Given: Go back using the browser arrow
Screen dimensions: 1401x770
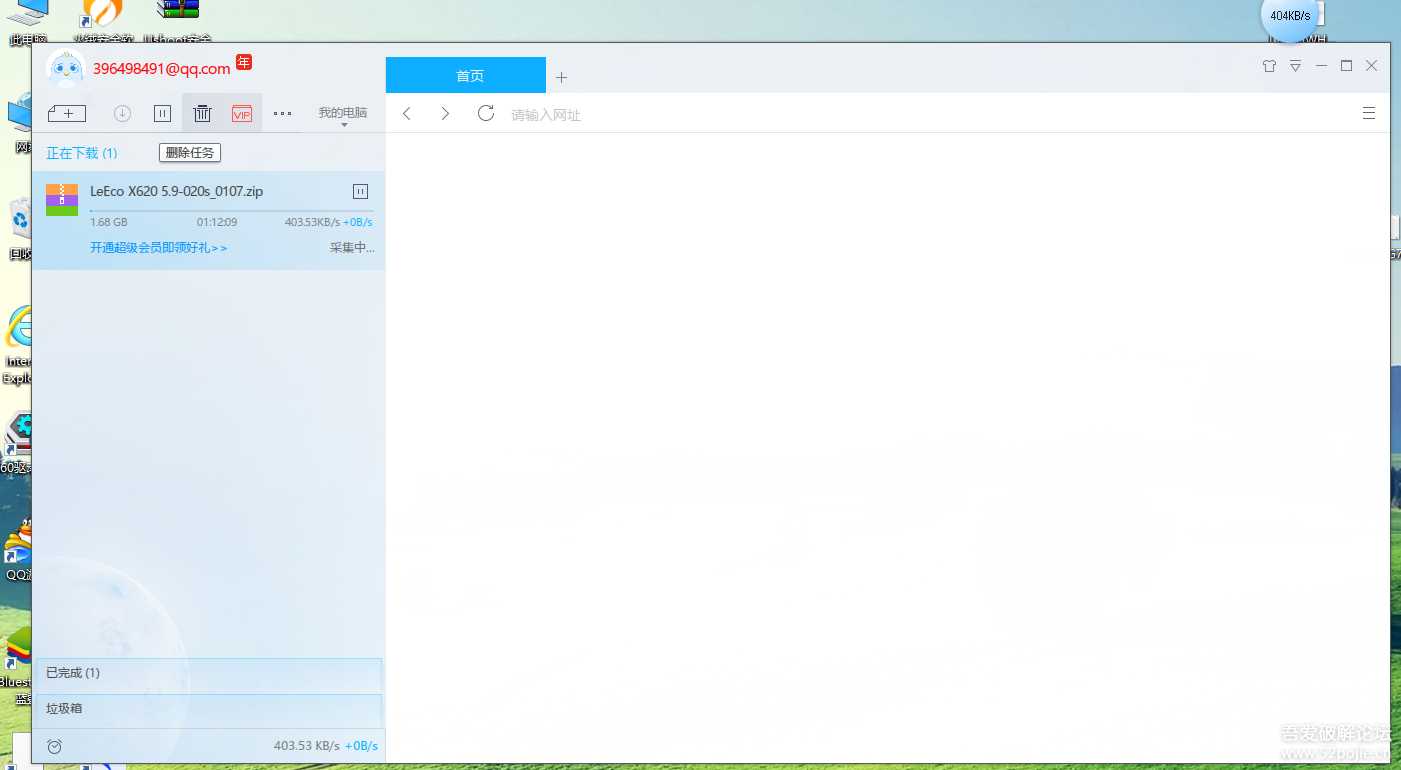Looking at the screenshot, I should [x=407, y=114].
